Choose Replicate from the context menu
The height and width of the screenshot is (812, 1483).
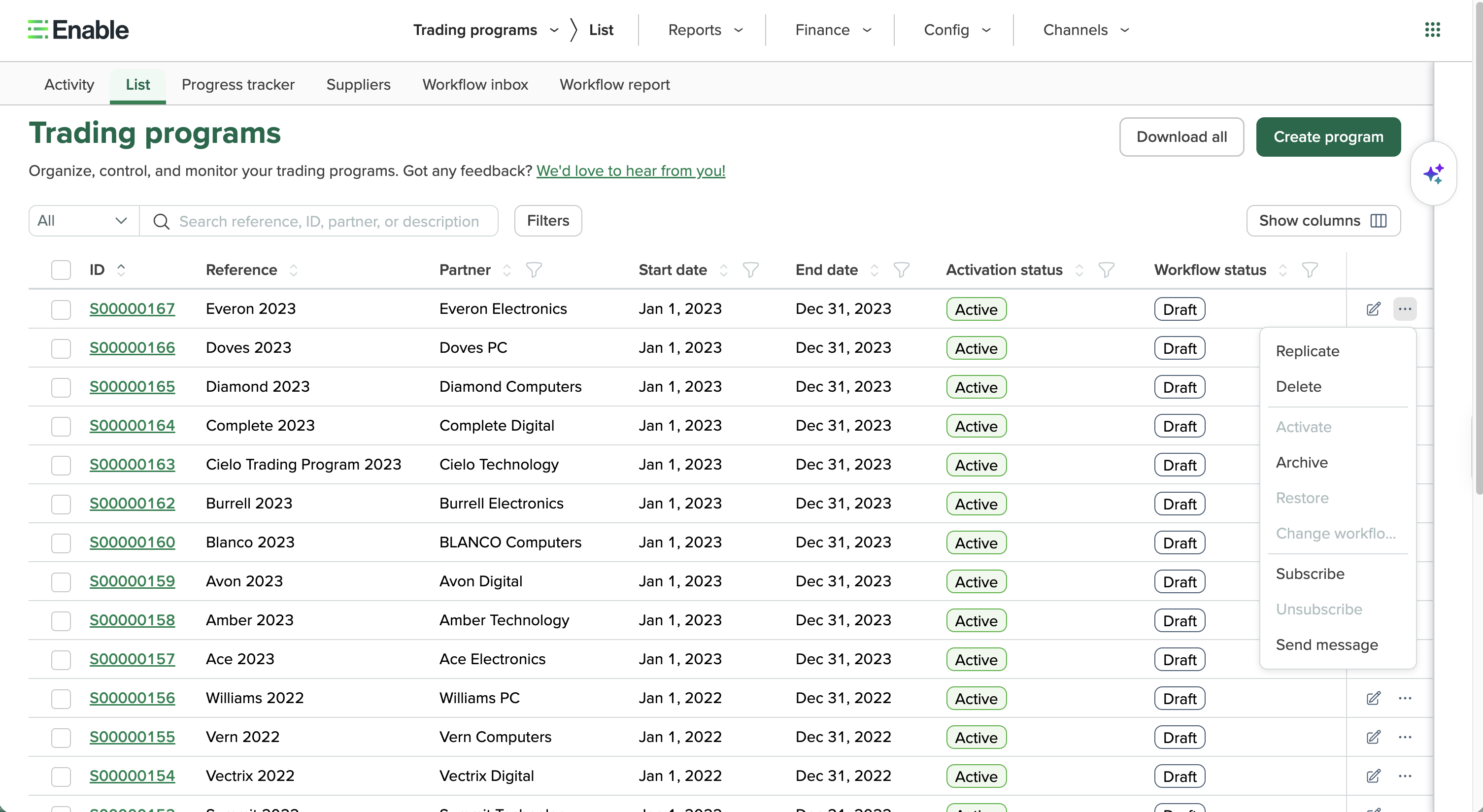tap(1308, 351)
